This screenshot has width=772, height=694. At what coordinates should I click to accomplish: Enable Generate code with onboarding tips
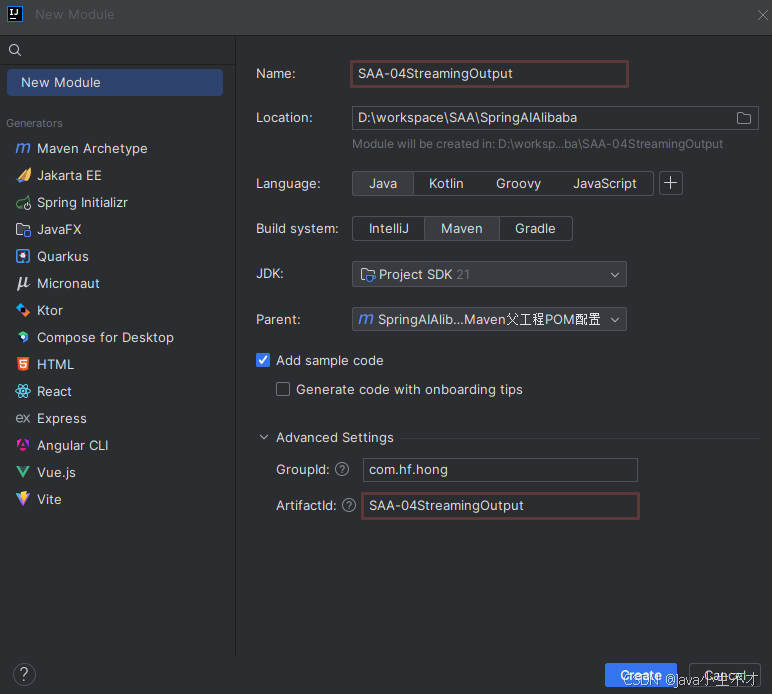point(283,389)
